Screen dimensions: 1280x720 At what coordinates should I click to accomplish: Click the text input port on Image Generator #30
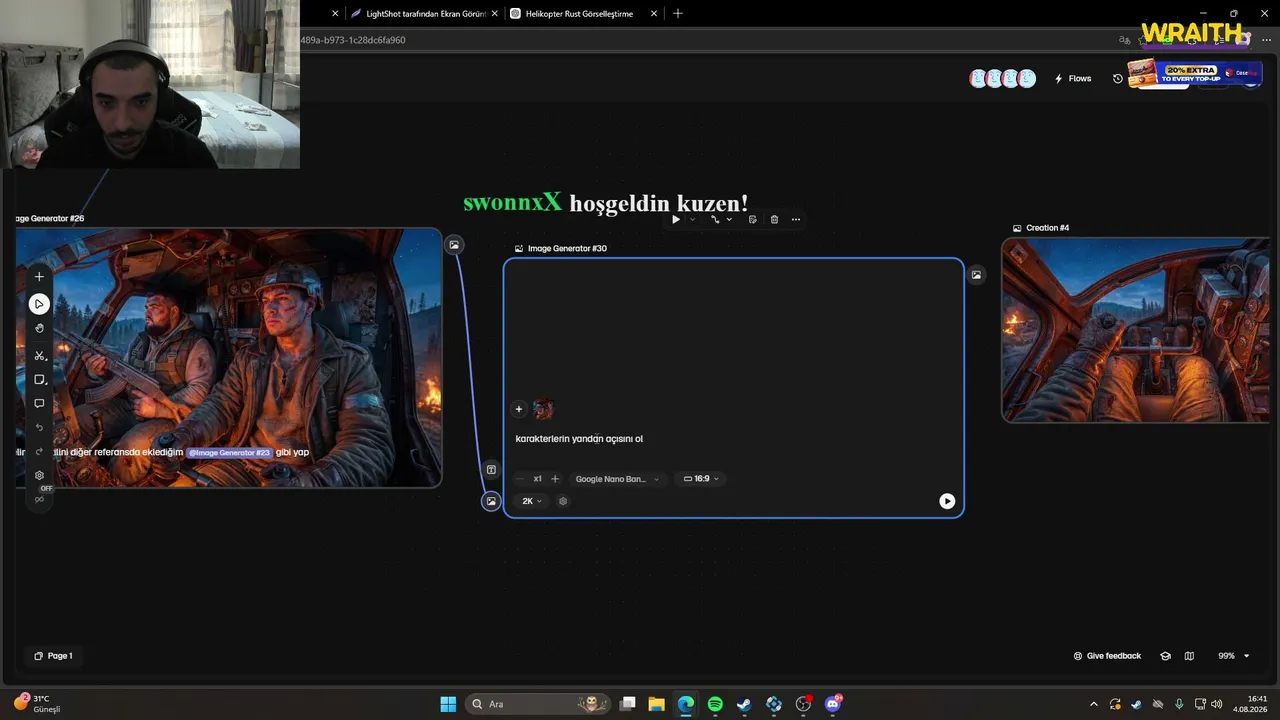pyautogui.click(x=491, y=470)
